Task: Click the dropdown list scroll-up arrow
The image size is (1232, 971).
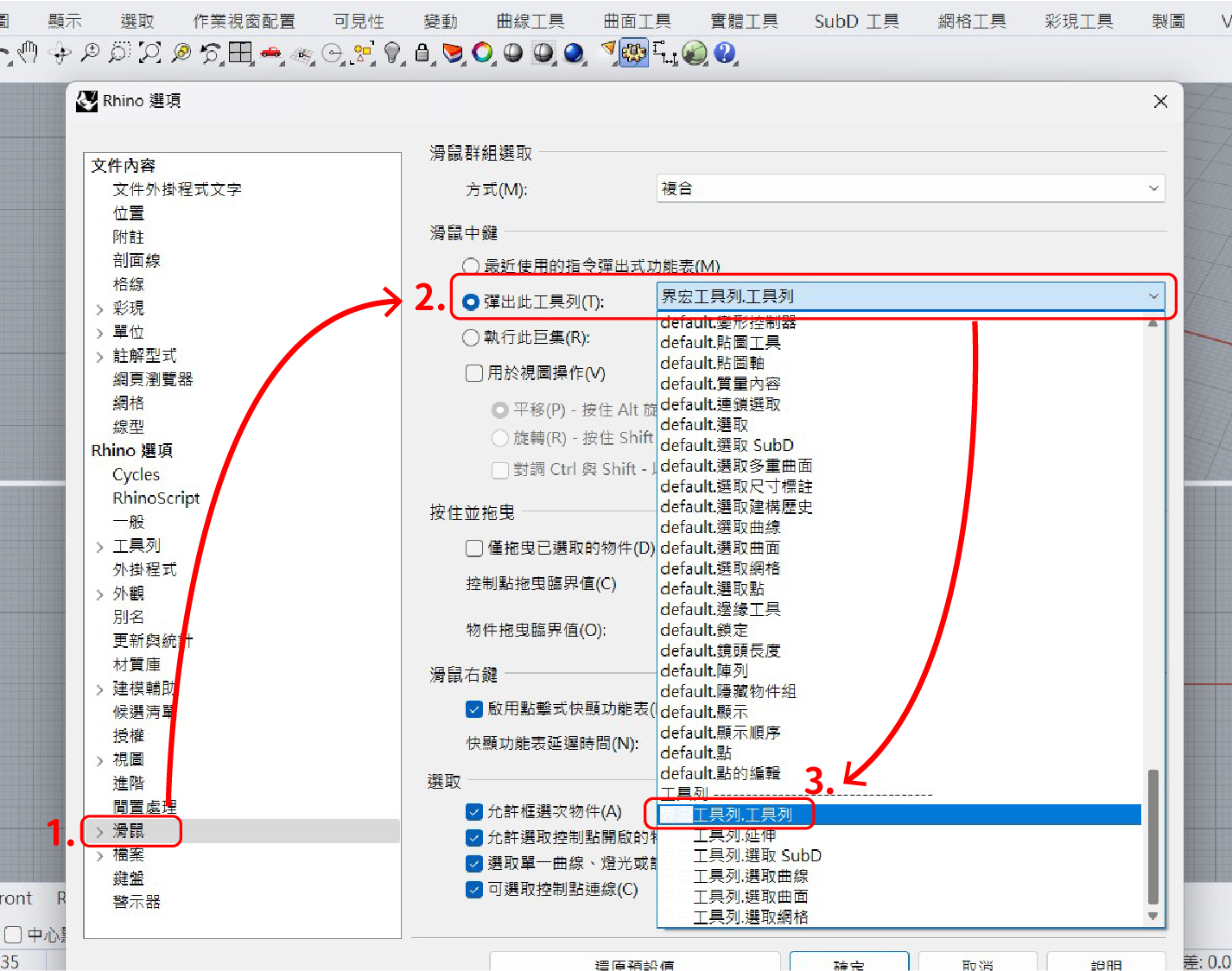Action: click(1153, 324)
